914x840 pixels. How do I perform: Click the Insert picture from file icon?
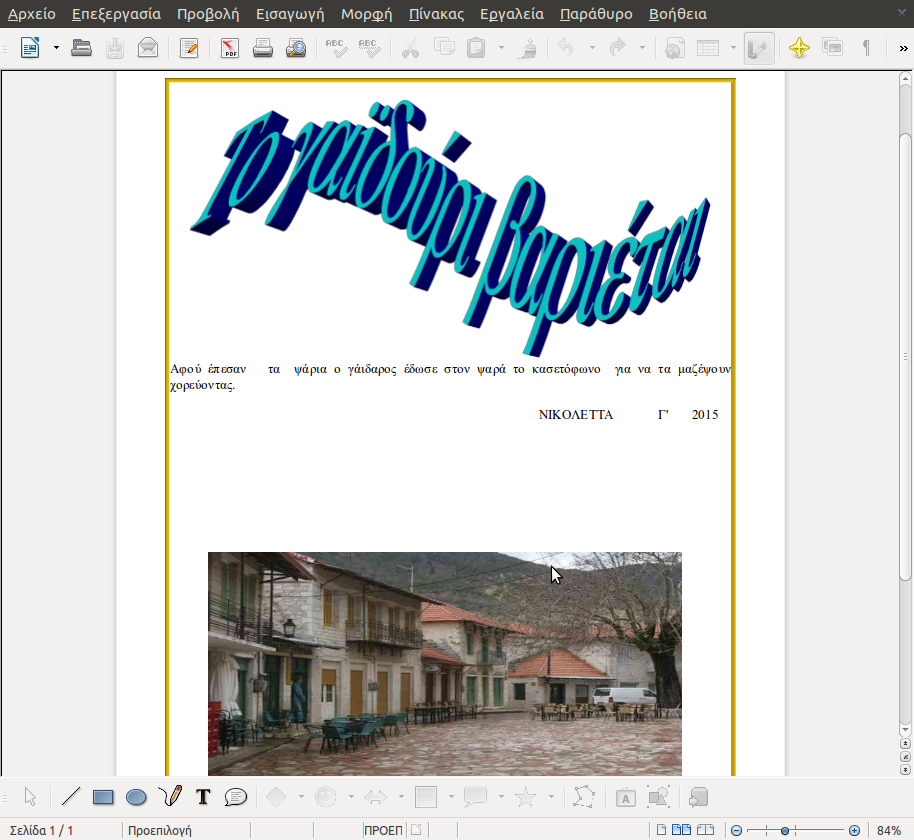[659, 797]
